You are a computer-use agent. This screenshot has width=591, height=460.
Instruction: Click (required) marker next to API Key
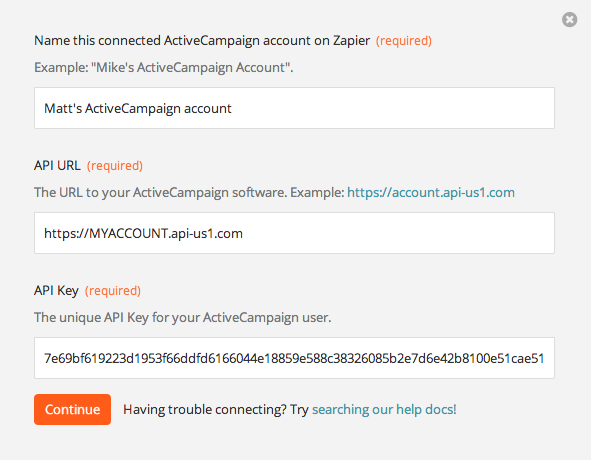point(113,291)
